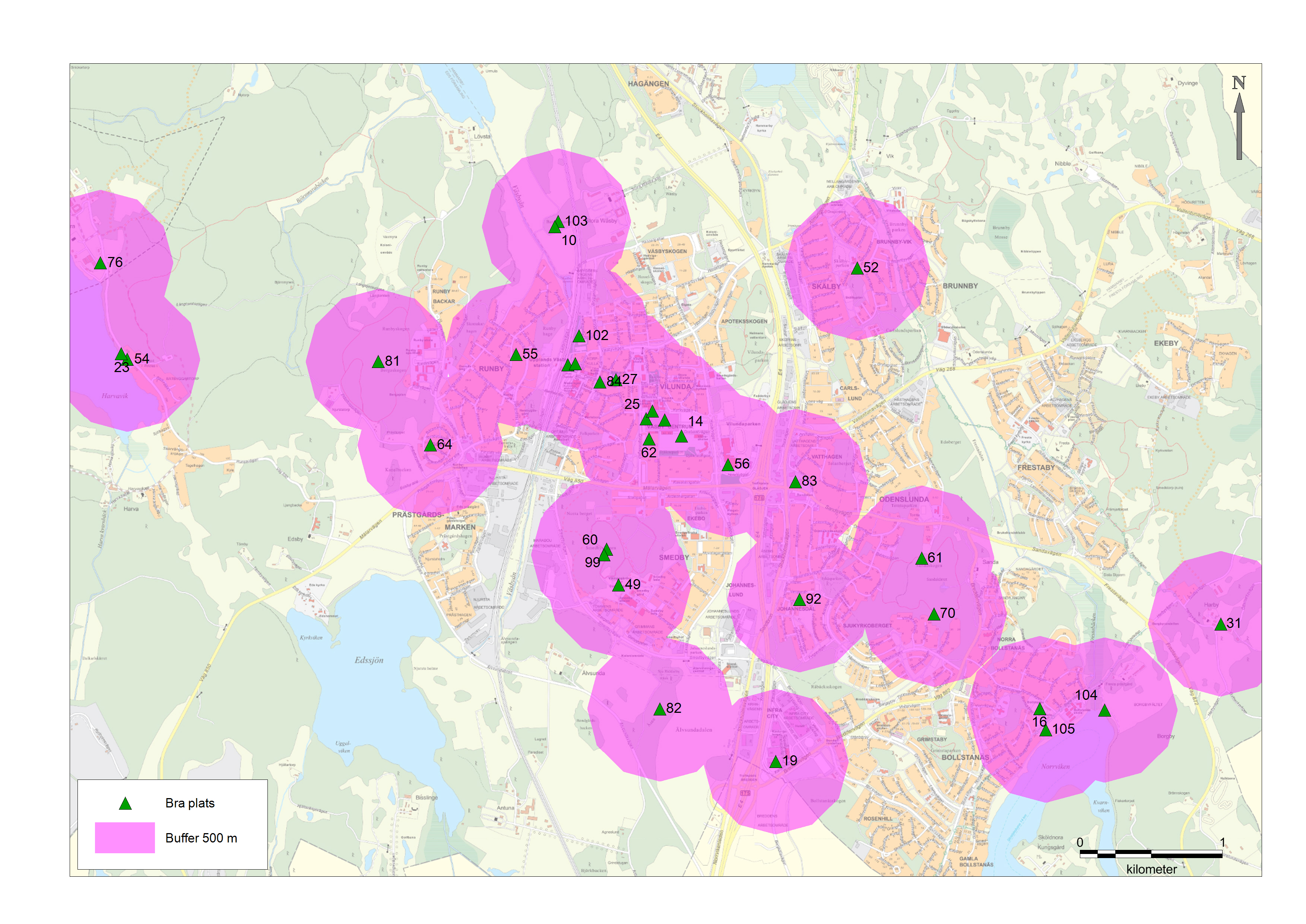Image resolution: width=1306 pixels, height=924 pixels.
Task: Click the marker number 54 label
Action: [x=142, y=358]
